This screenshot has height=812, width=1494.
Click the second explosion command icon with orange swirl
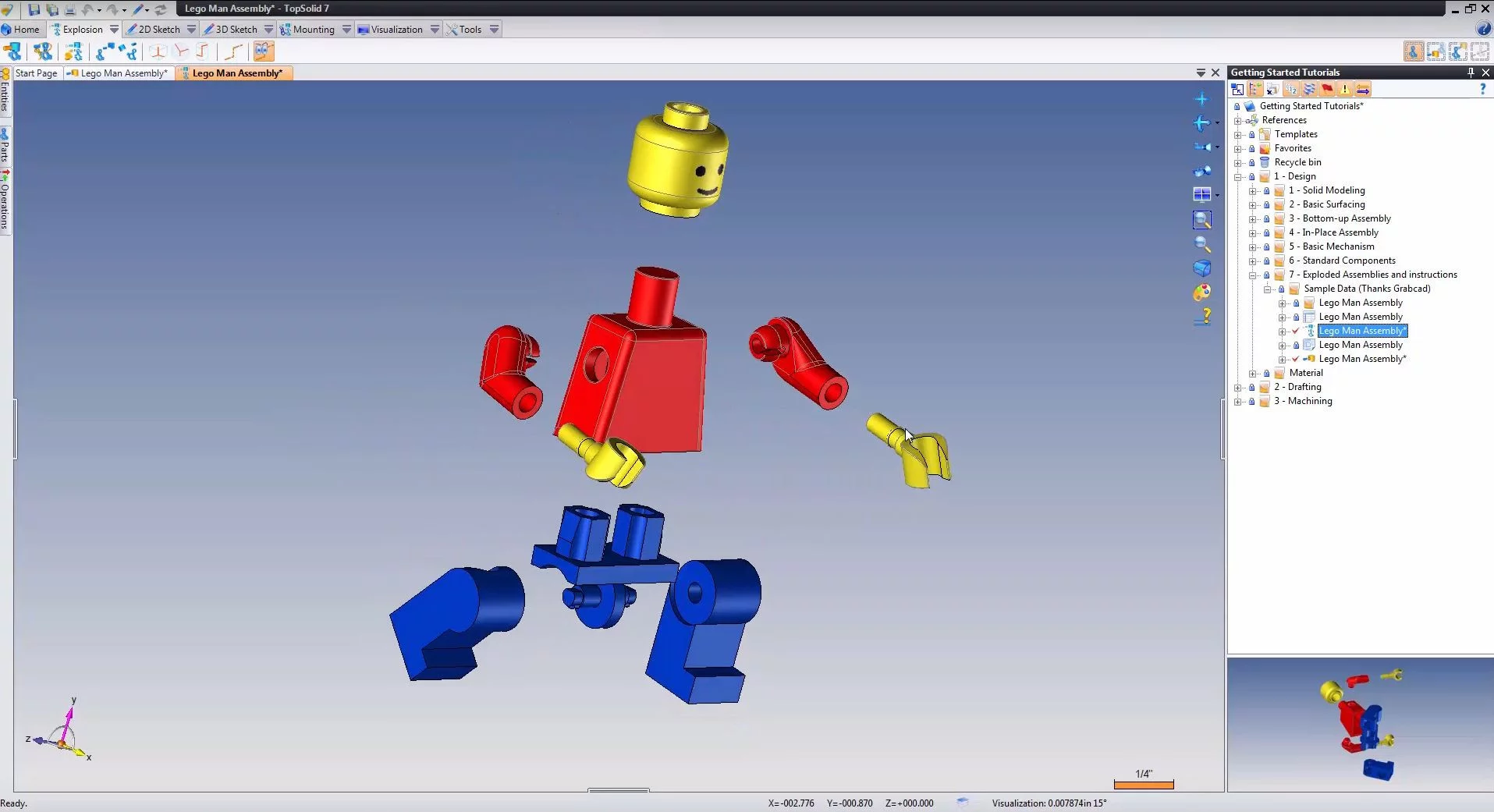point(43,51)
